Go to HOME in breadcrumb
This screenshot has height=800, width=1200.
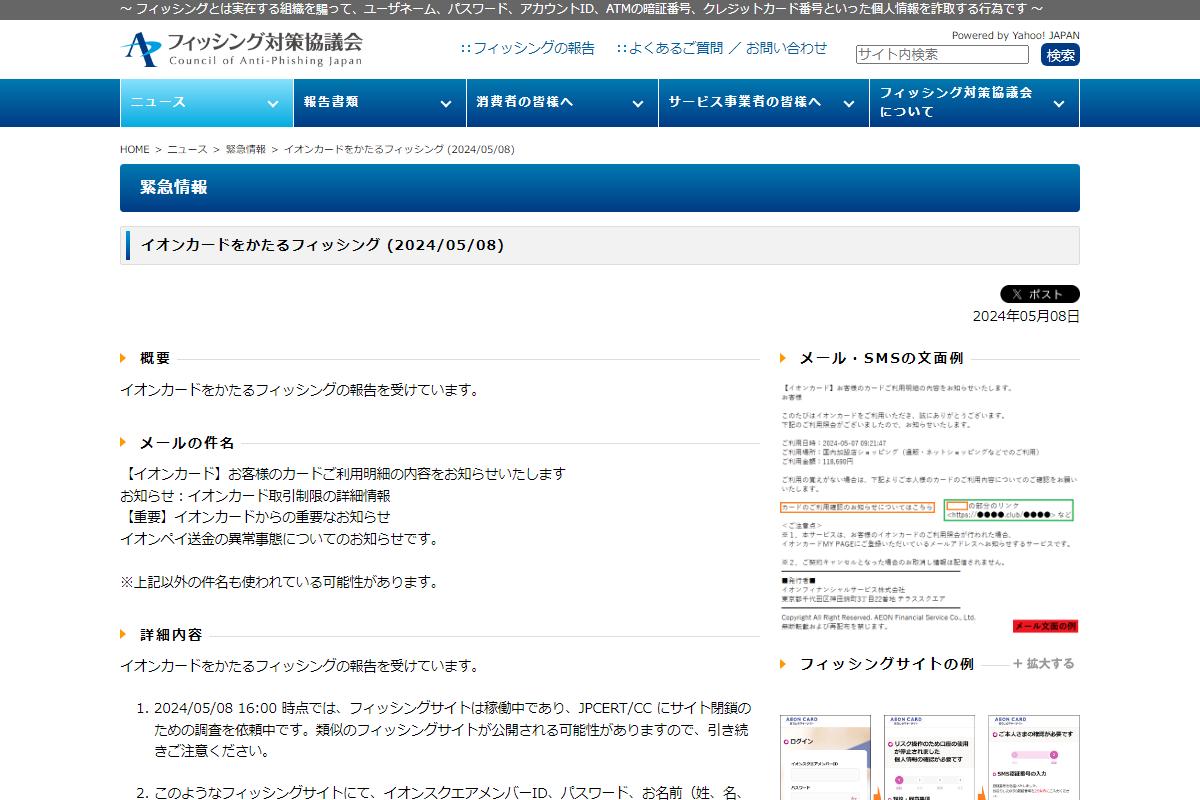135,149
